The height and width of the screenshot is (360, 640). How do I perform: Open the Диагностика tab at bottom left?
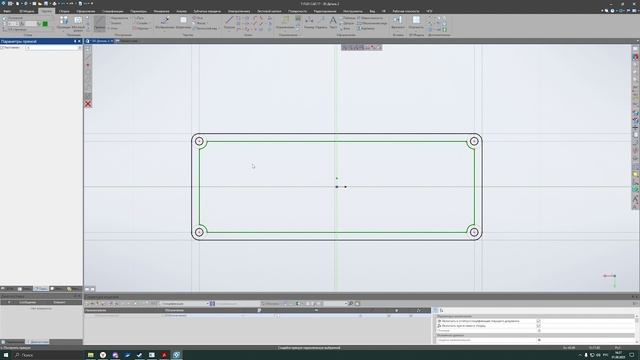pyautogui.click(x=38, y=342)
